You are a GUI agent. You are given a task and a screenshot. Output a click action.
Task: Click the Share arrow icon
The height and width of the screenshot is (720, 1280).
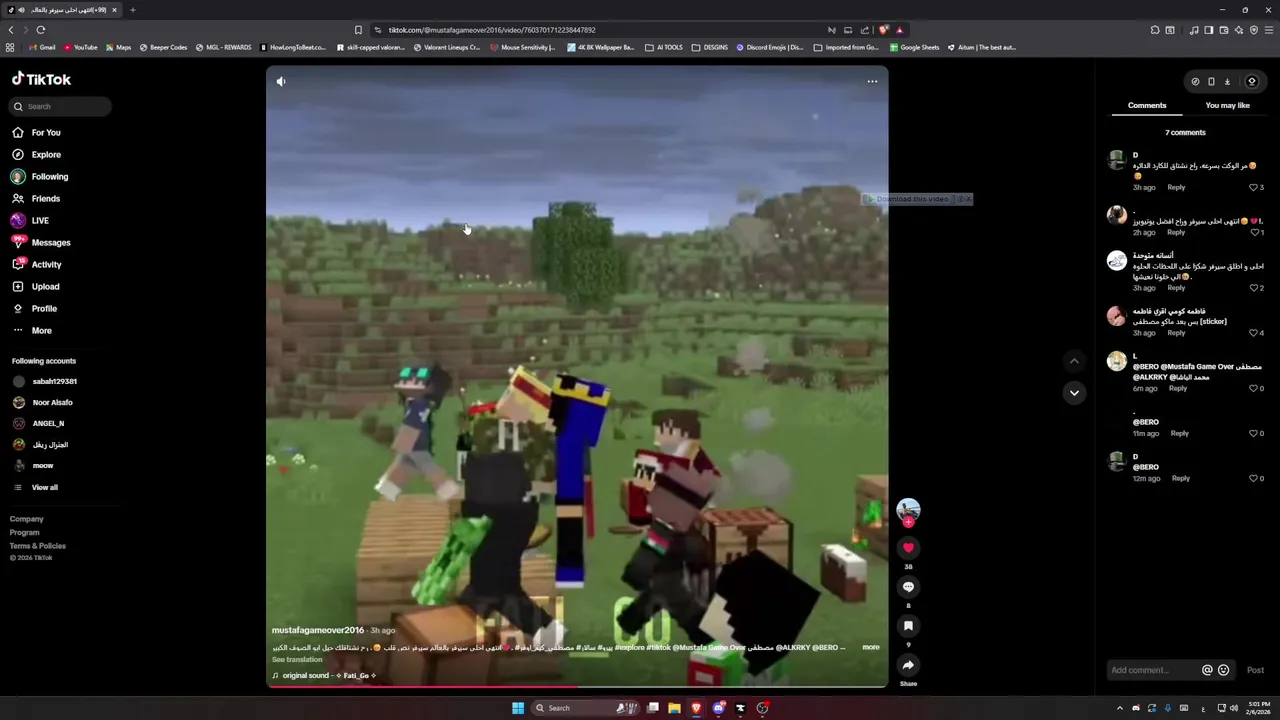point(908,665)
